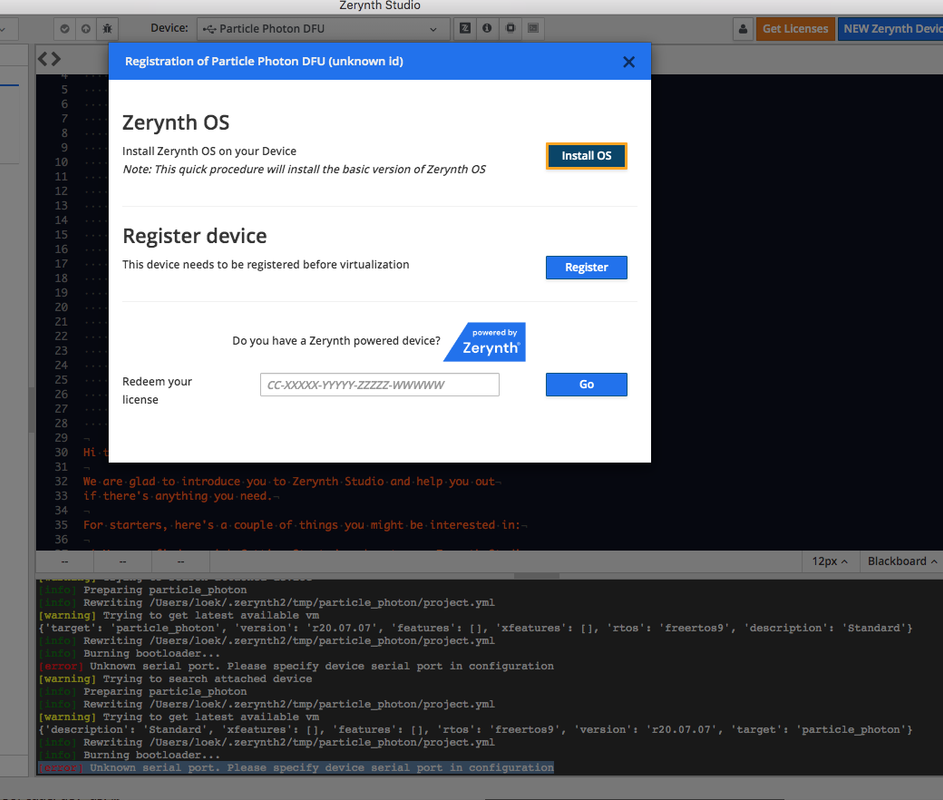Viewport: 943px width, 800px height.
Task: Click the Register button
Action: [x=586, y=268]
